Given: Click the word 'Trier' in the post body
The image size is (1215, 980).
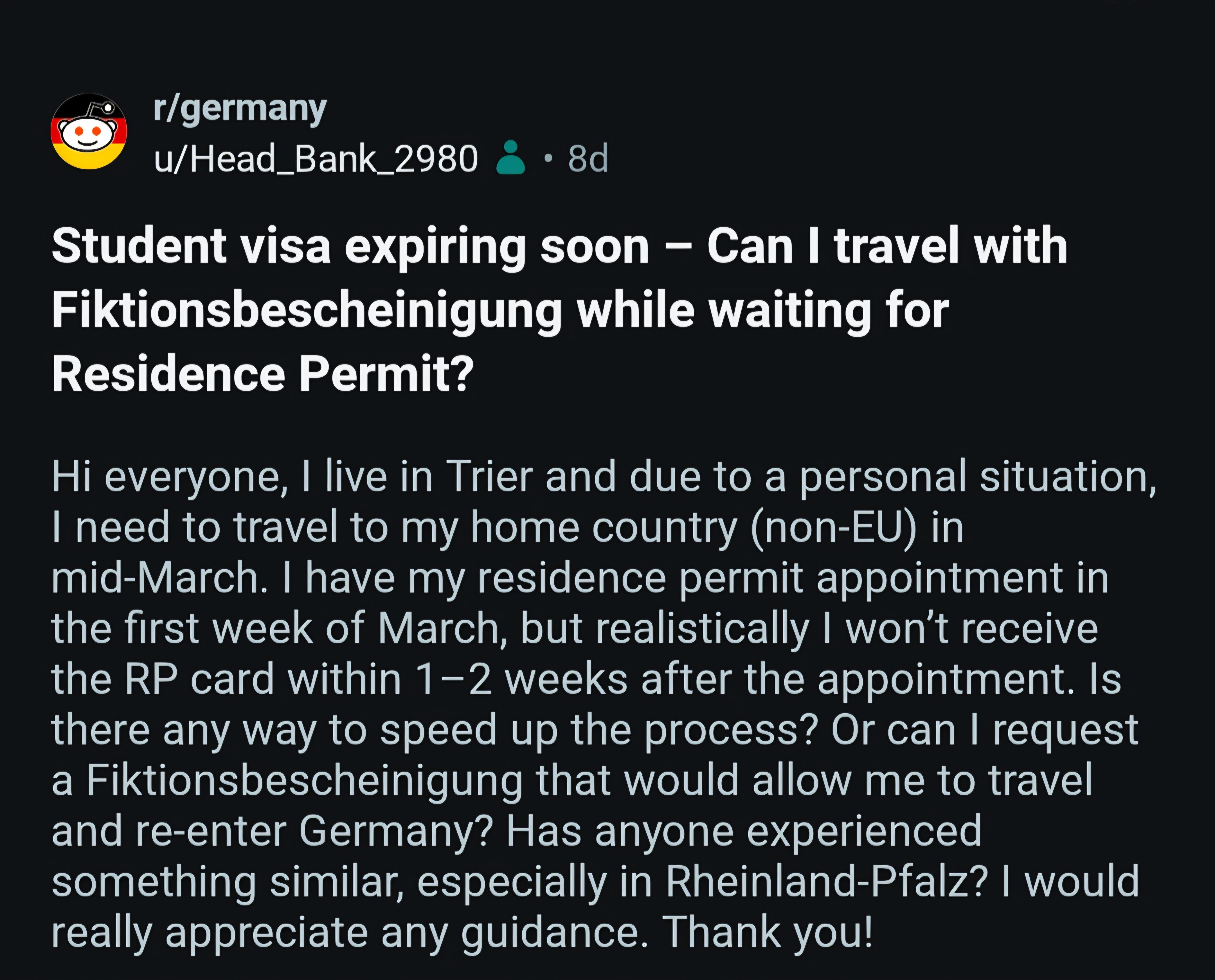Looking at the screenshot, I should pyautogui.click(x=489, y=477).
